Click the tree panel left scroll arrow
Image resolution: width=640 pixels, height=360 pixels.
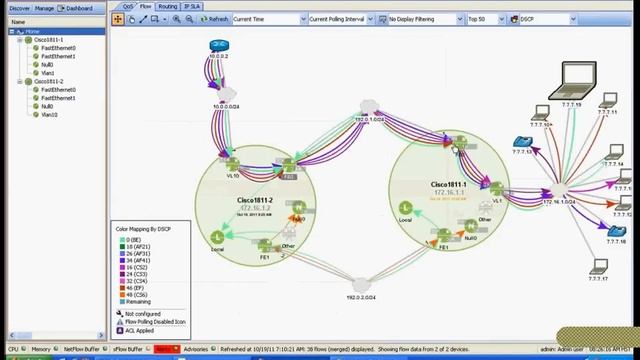point(12,336)
